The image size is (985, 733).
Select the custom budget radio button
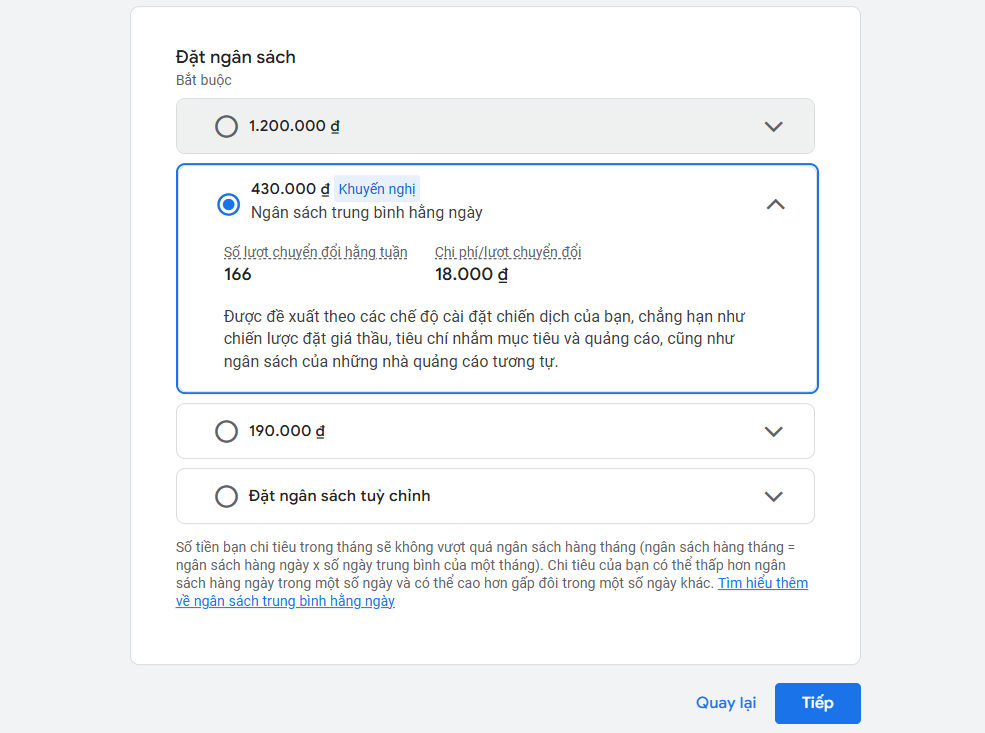pyautogui.click(x=226, y=496)
